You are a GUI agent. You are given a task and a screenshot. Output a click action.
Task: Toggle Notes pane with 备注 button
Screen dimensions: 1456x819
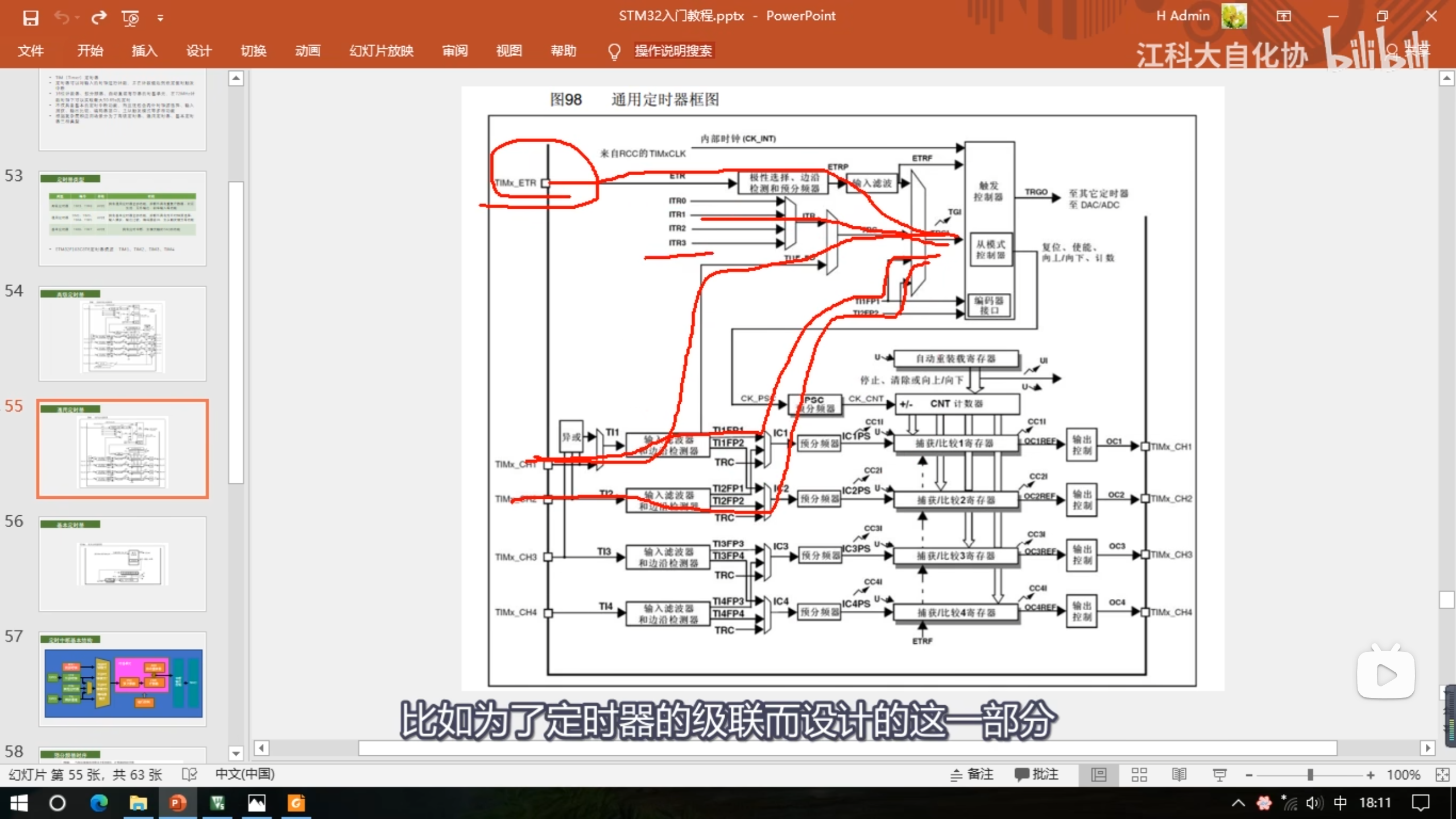click(972, 775)
